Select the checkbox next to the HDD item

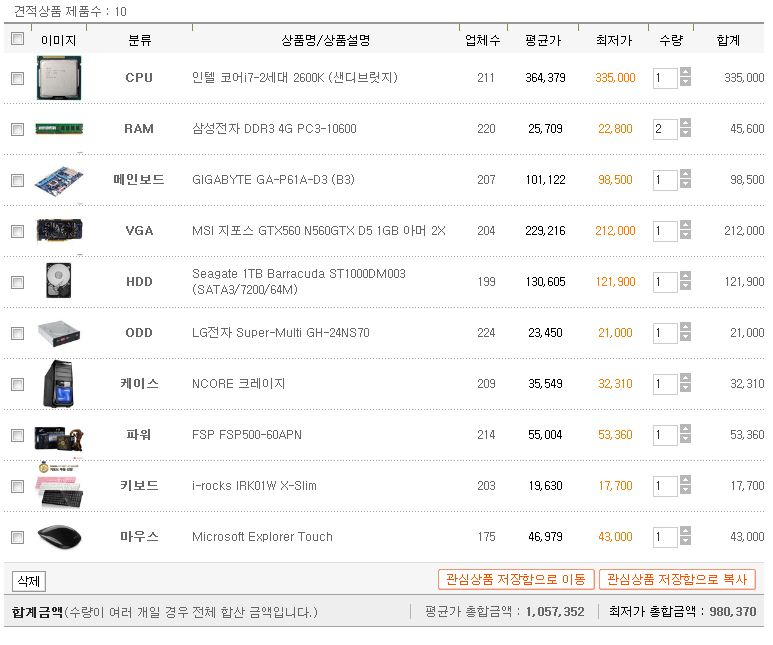coord(18,283)
